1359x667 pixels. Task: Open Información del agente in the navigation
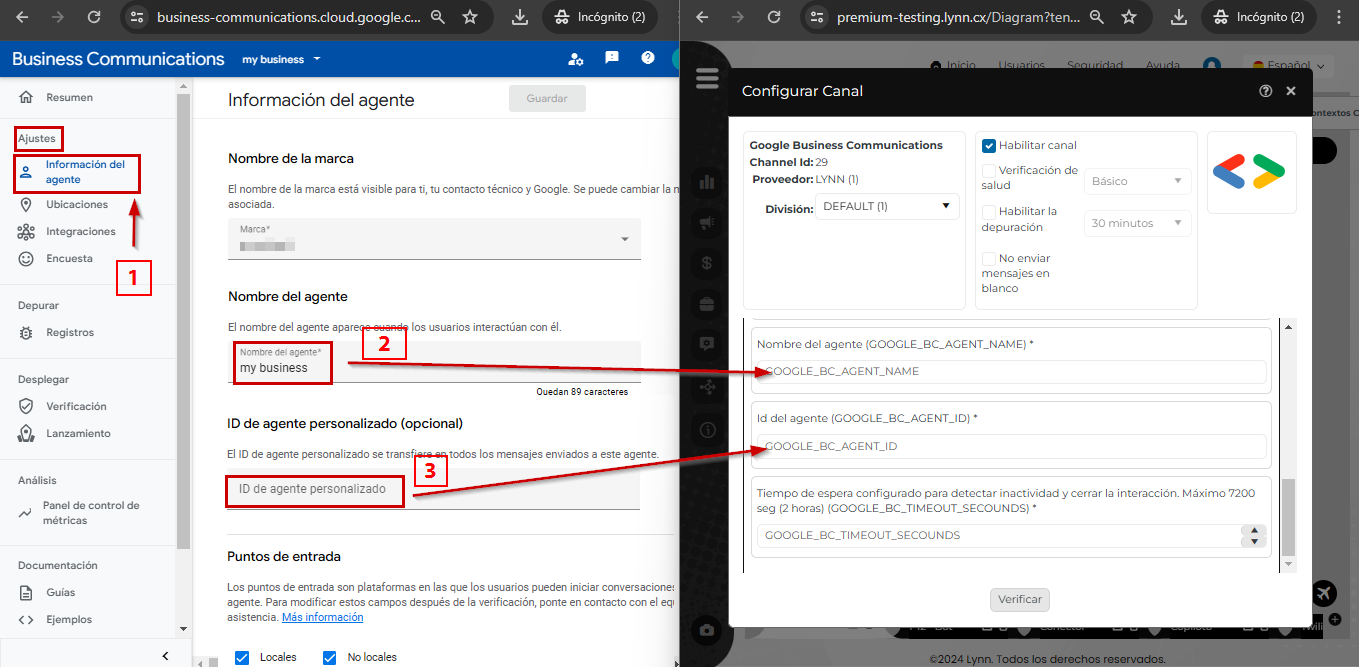77,172
